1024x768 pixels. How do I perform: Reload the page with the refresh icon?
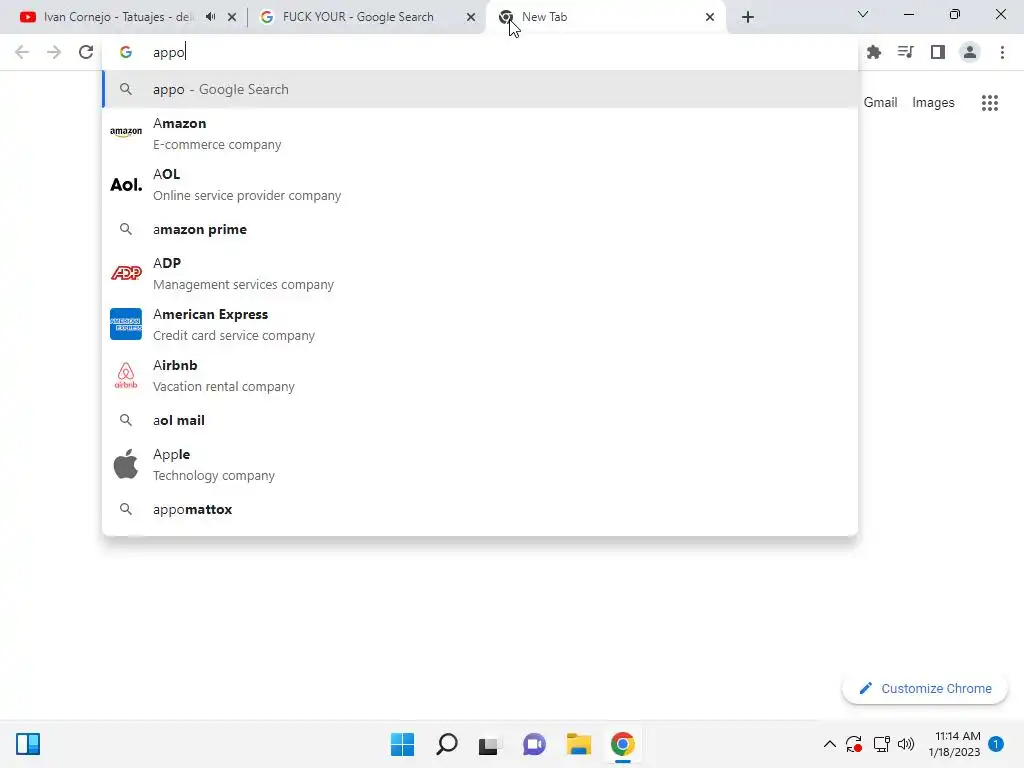pyautogui.click(x=86, y=52)
